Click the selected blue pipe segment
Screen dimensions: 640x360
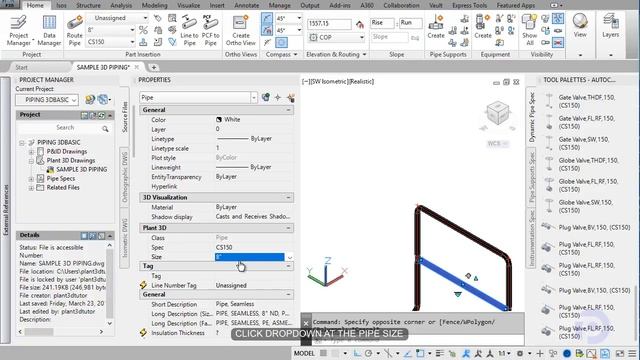coord(463,284)
